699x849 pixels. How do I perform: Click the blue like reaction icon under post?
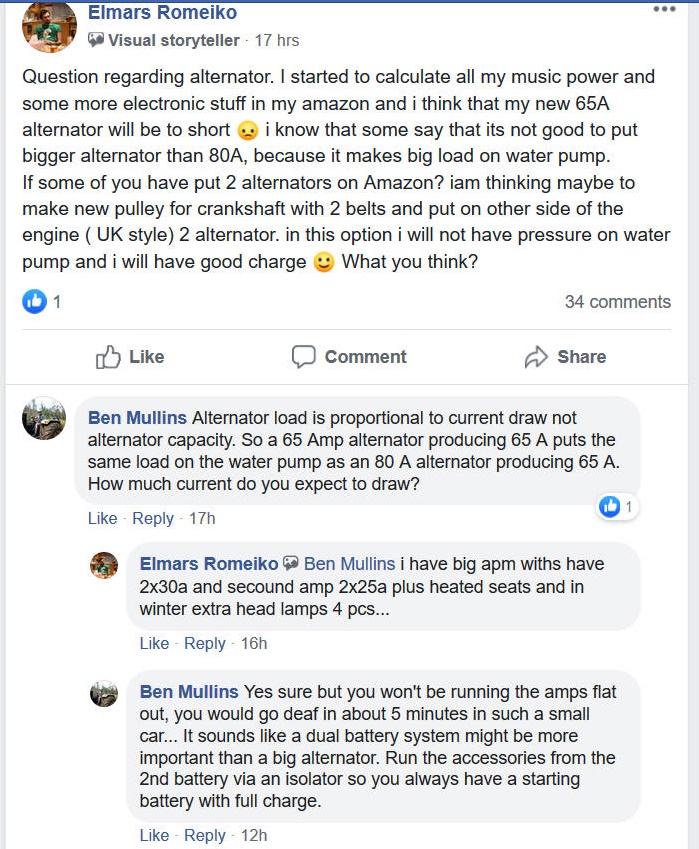pyautogui.click(x=35, y=301)
